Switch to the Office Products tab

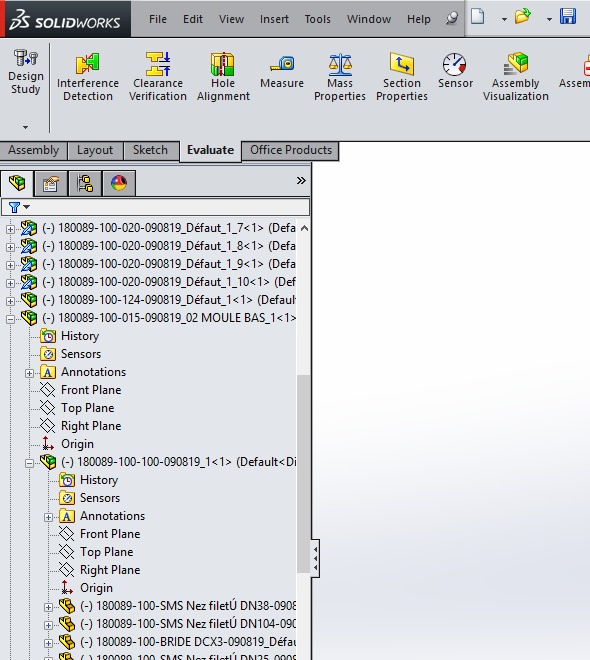(x=291, y=150)
